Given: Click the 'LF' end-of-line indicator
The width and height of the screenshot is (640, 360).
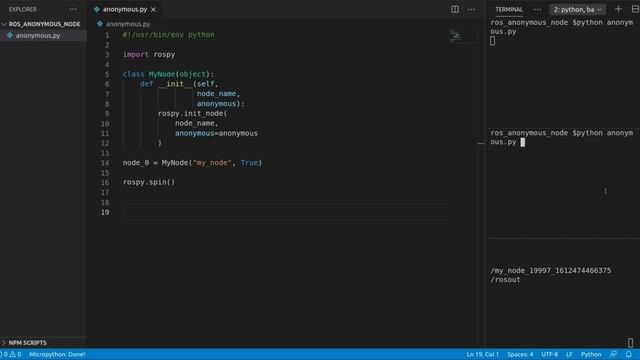Looking at the screenshot, I should point(569,354).
